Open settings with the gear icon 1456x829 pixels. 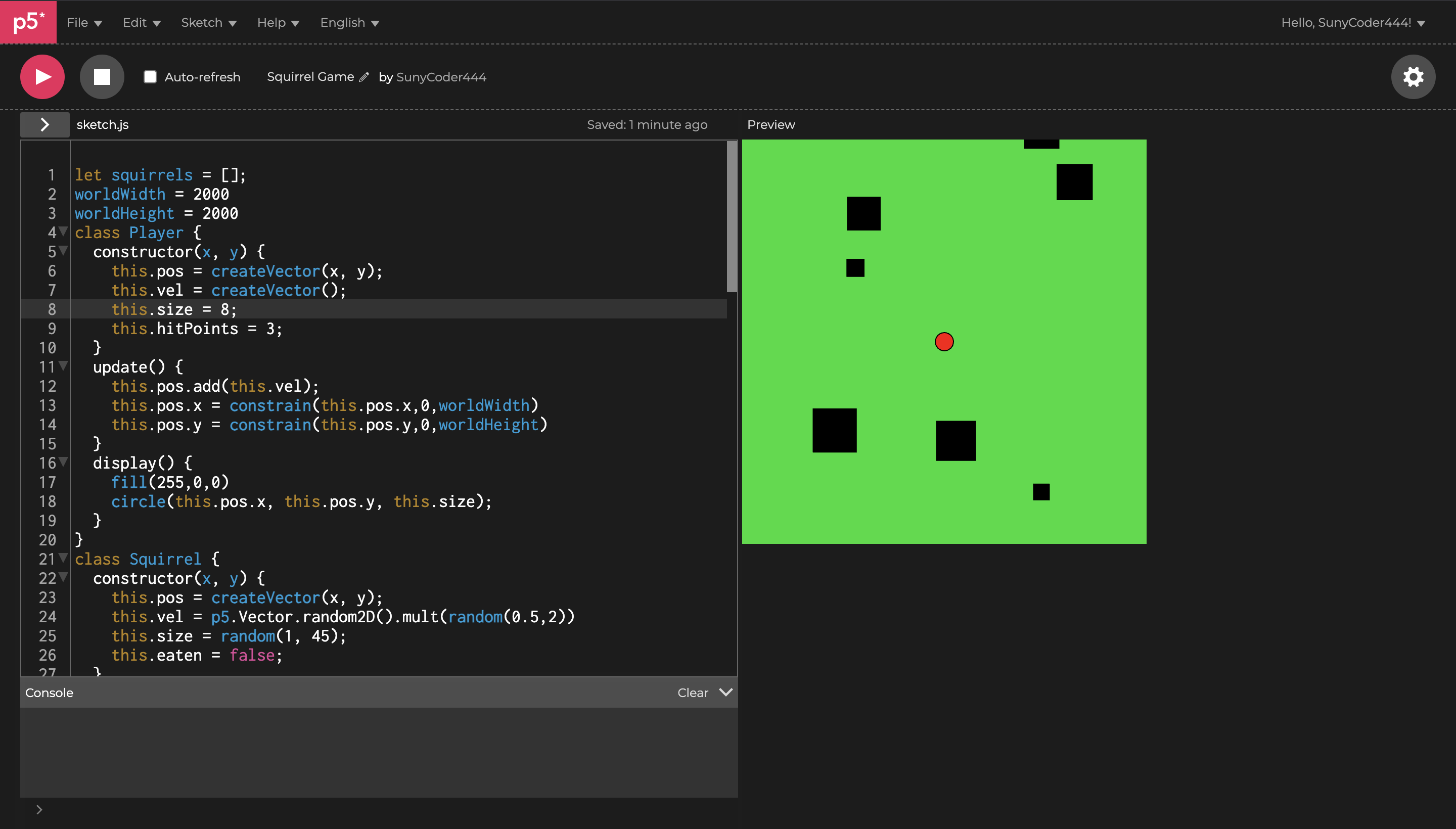[x=1413, y=77]
